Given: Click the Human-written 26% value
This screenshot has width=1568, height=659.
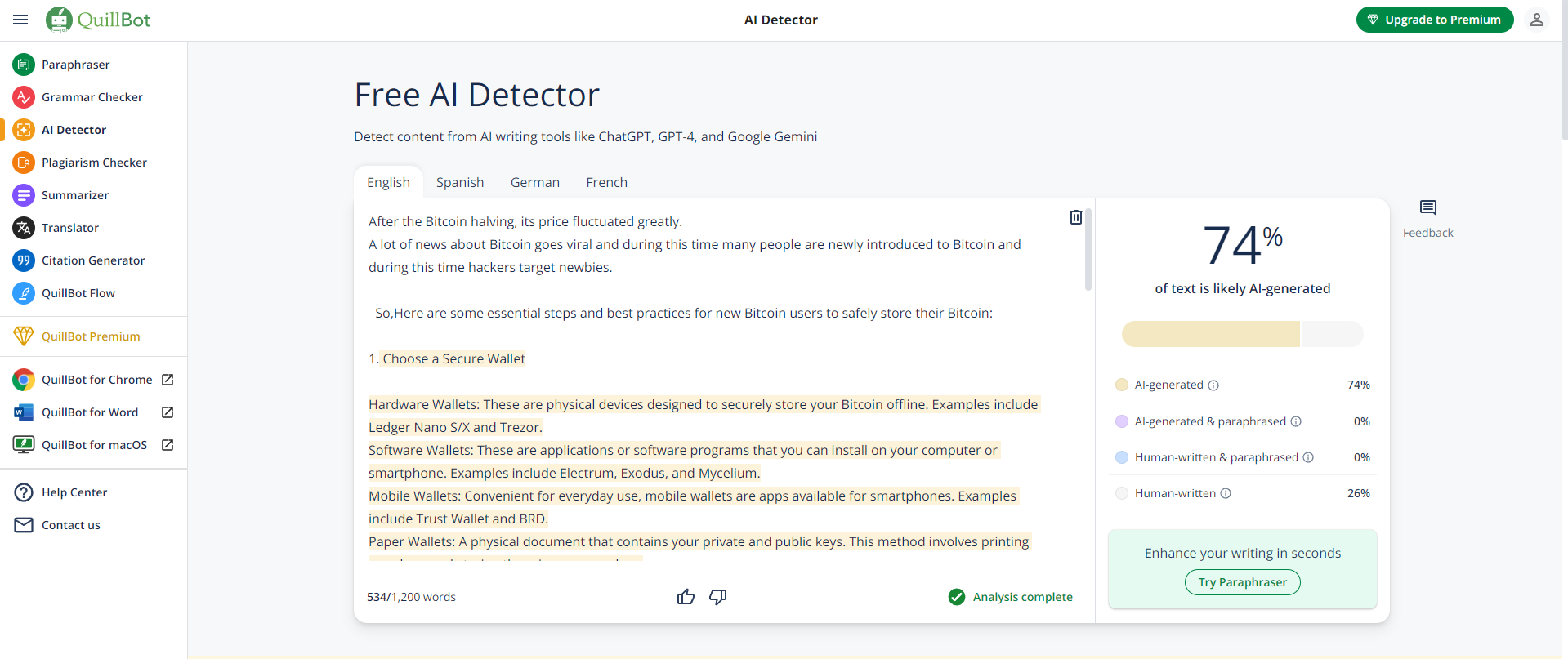Looking at the screenshot, I should click(1359, 493).
